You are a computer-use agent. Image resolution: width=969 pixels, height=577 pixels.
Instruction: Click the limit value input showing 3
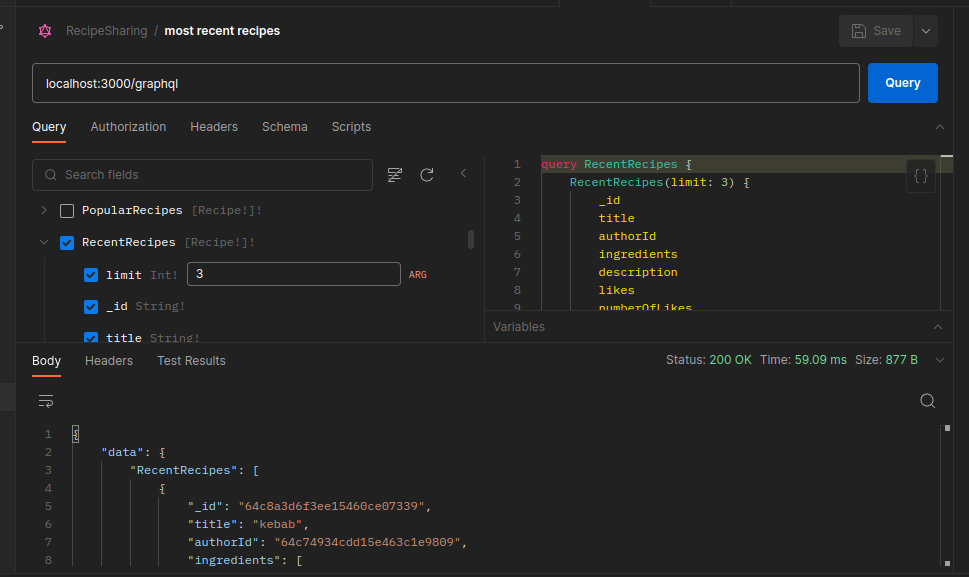[x=294, y=274]
